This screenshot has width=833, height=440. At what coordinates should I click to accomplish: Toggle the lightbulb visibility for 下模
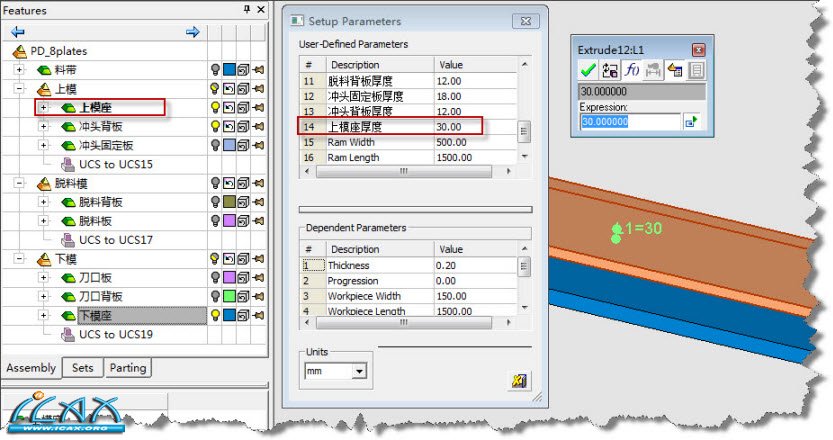click(215, 259)
